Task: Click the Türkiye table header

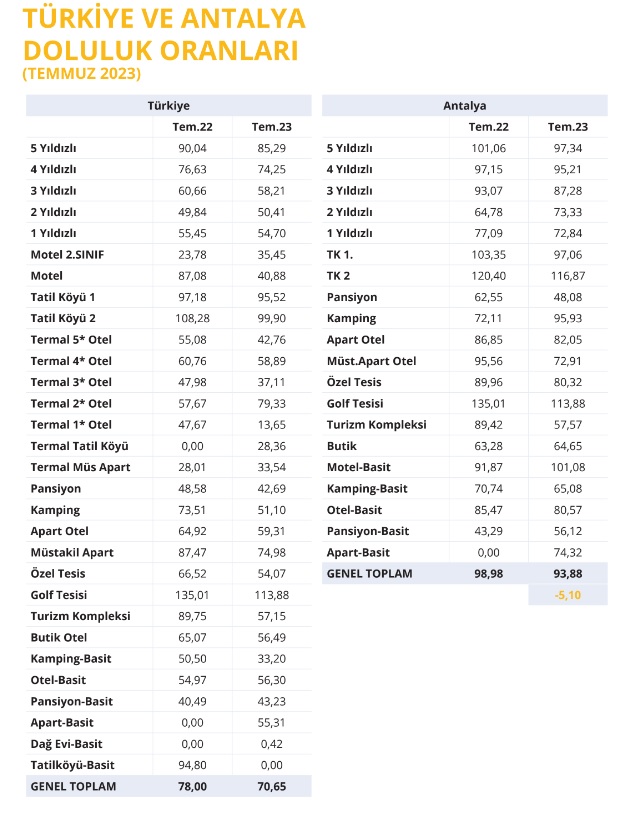Action: (x=168, y=106)
